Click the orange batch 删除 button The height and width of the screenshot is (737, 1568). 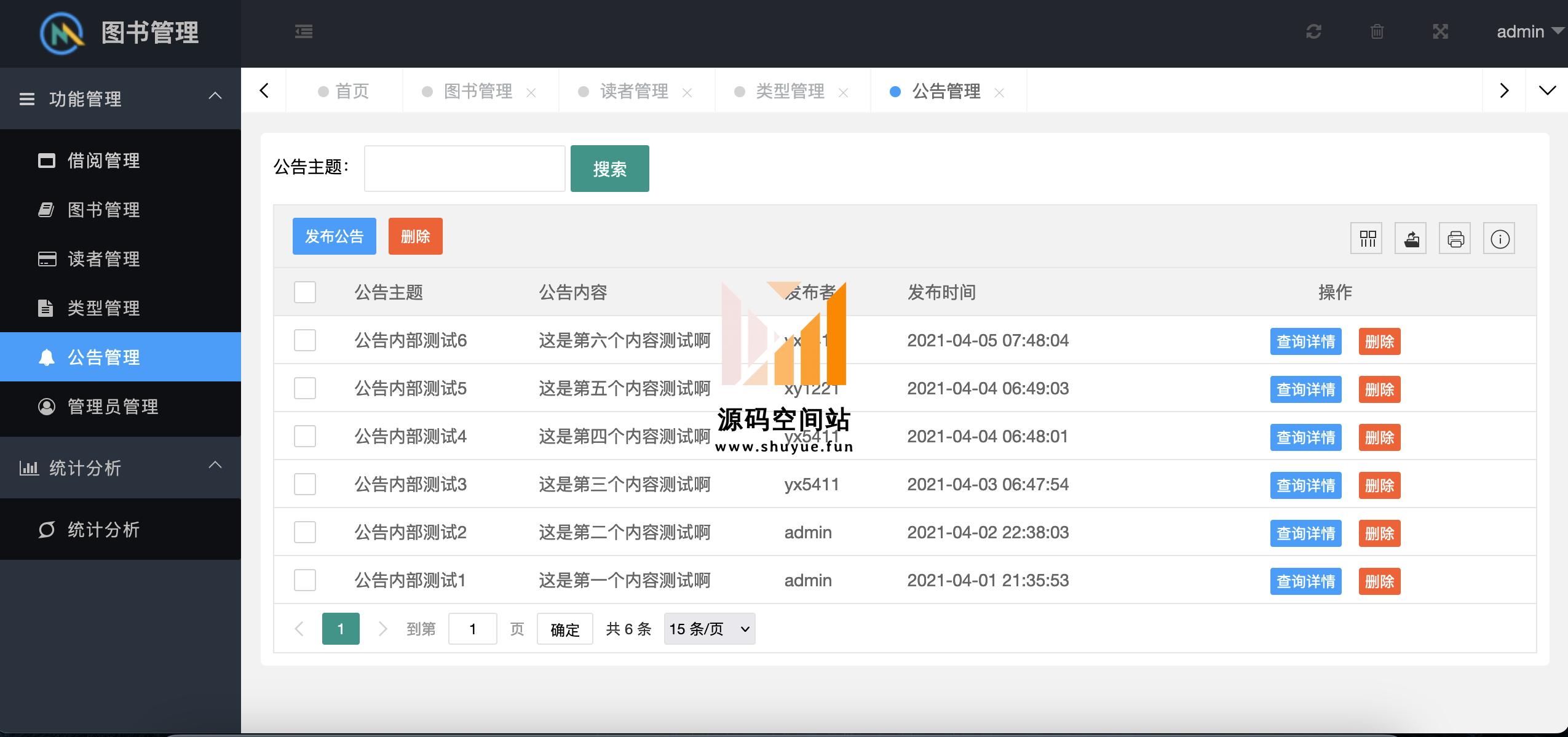coord(416,236)
